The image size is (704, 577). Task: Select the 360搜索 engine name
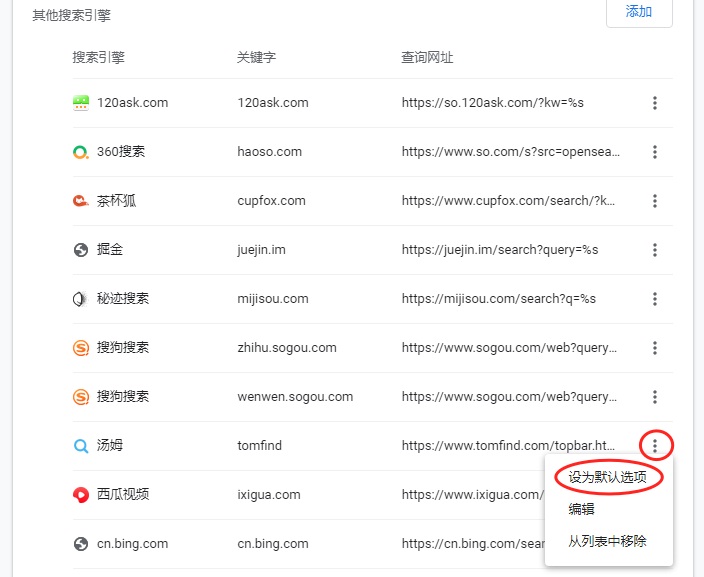tap(121, 152)
